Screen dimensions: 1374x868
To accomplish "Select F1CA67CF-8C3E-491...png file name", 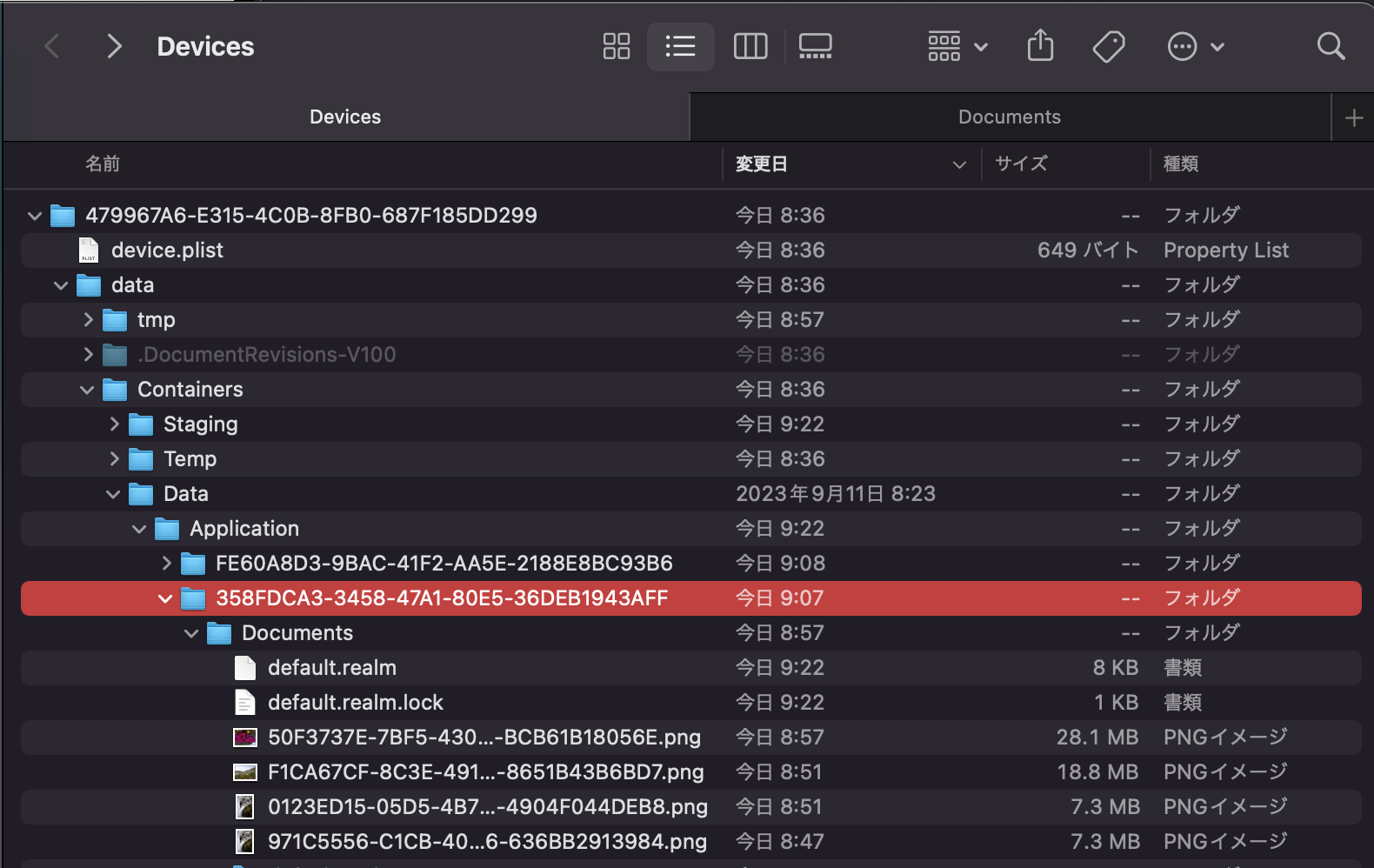I will 486,772.
